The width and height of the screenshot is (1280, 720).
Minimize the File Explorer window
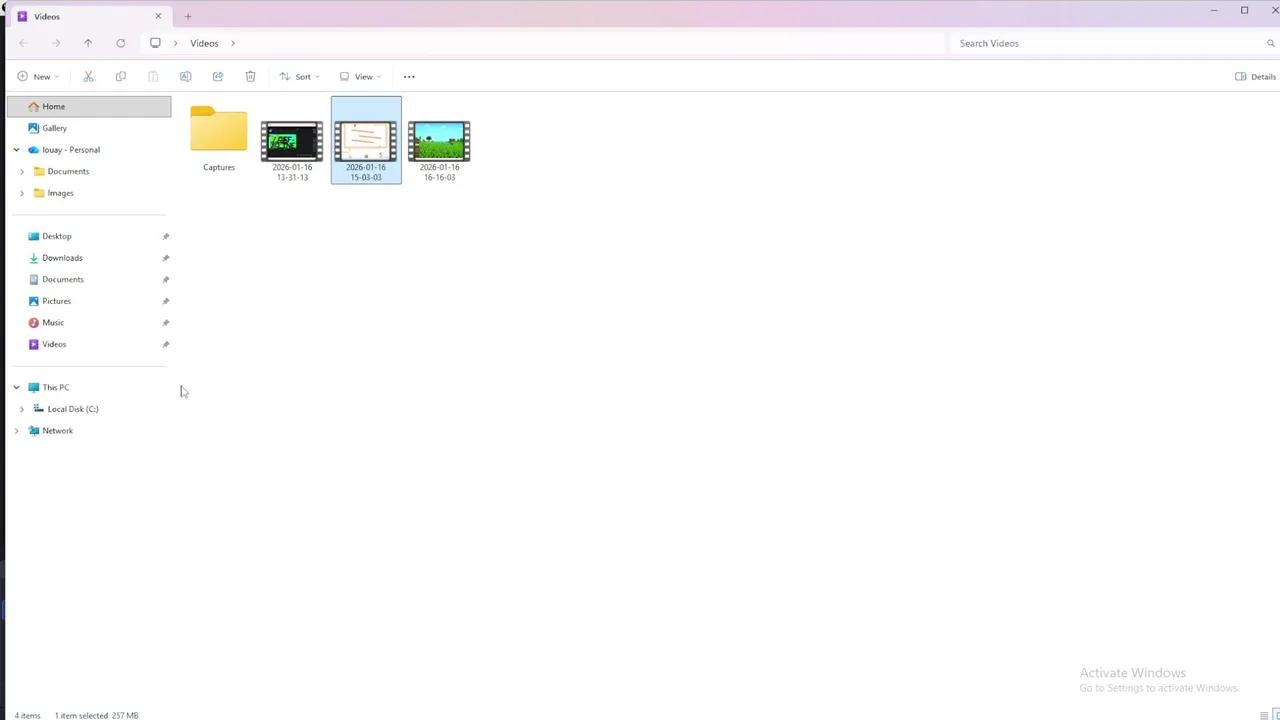coord(1214,10)
